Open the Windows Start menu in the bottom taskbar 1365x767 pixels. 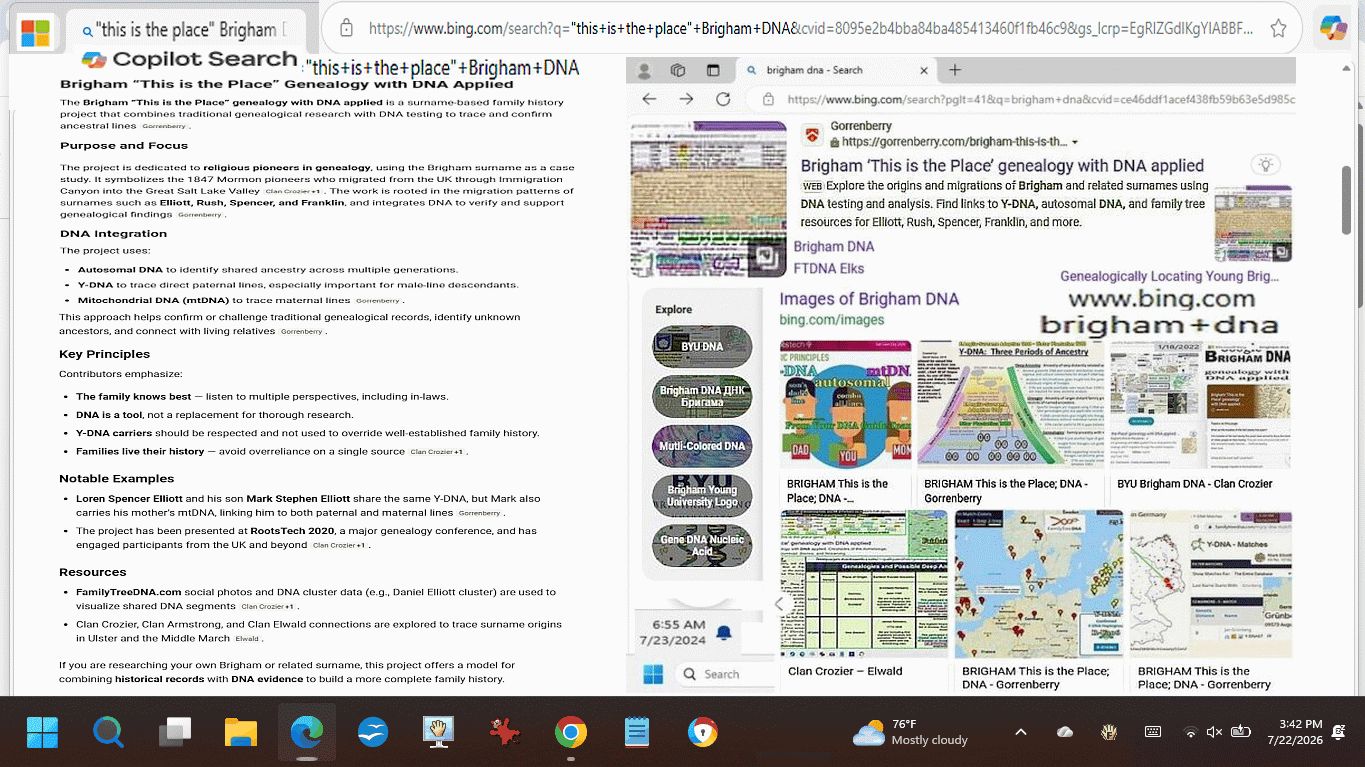[x=42, y=733]
